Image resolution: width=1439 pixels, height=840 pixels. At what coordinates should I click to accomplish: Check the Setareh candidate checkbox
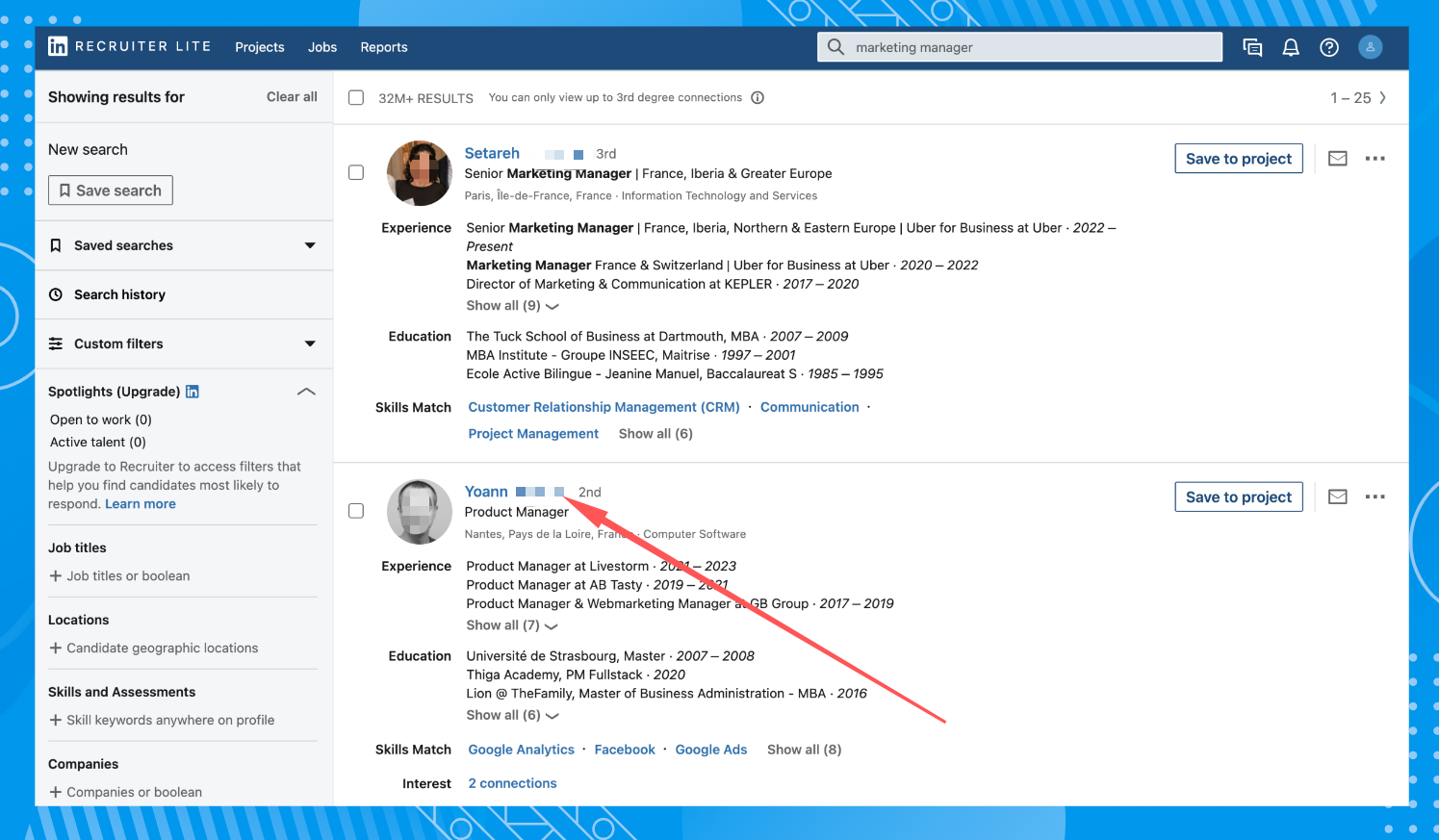356,172
